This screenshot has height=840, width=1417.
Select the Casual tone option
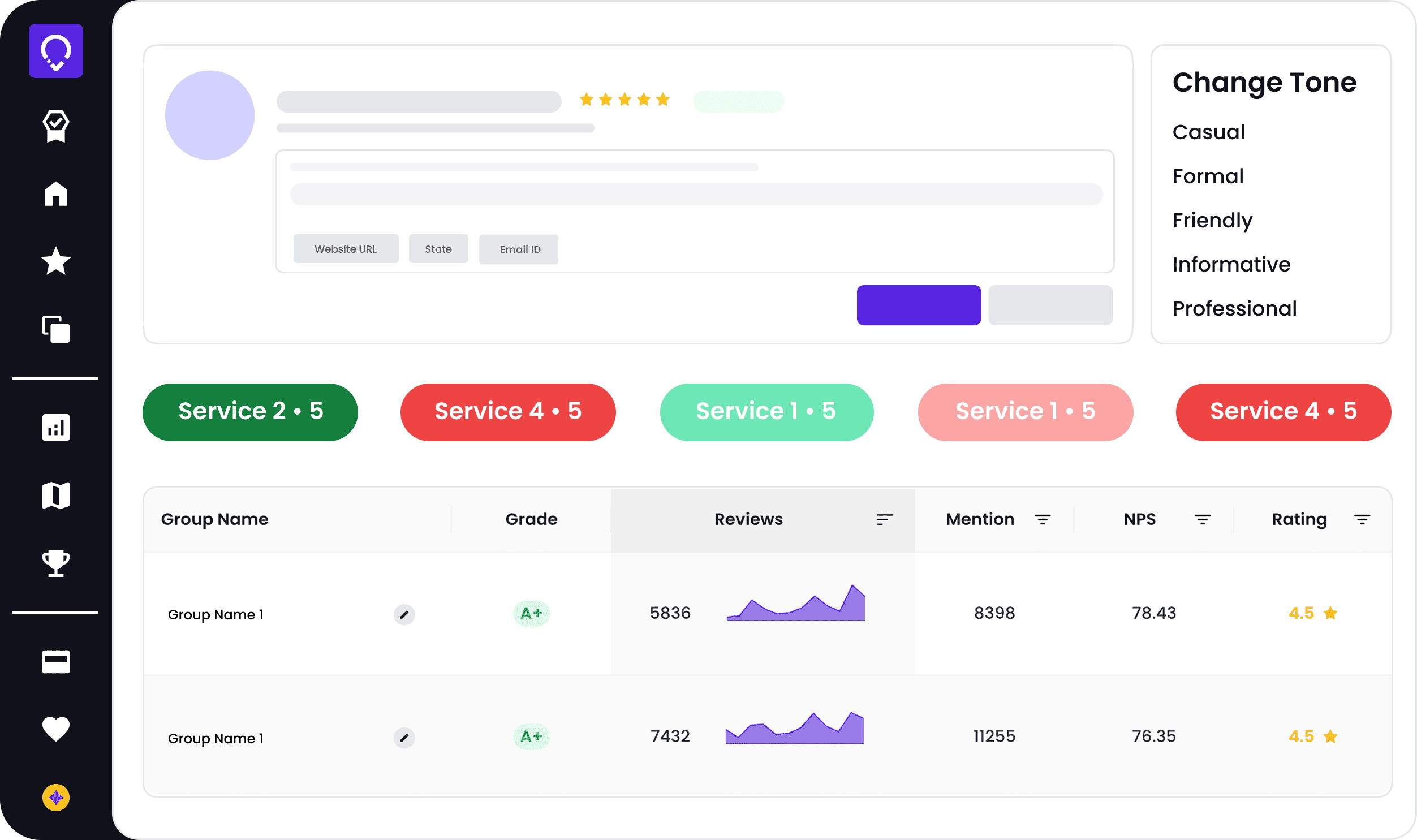pos(1208,132)
